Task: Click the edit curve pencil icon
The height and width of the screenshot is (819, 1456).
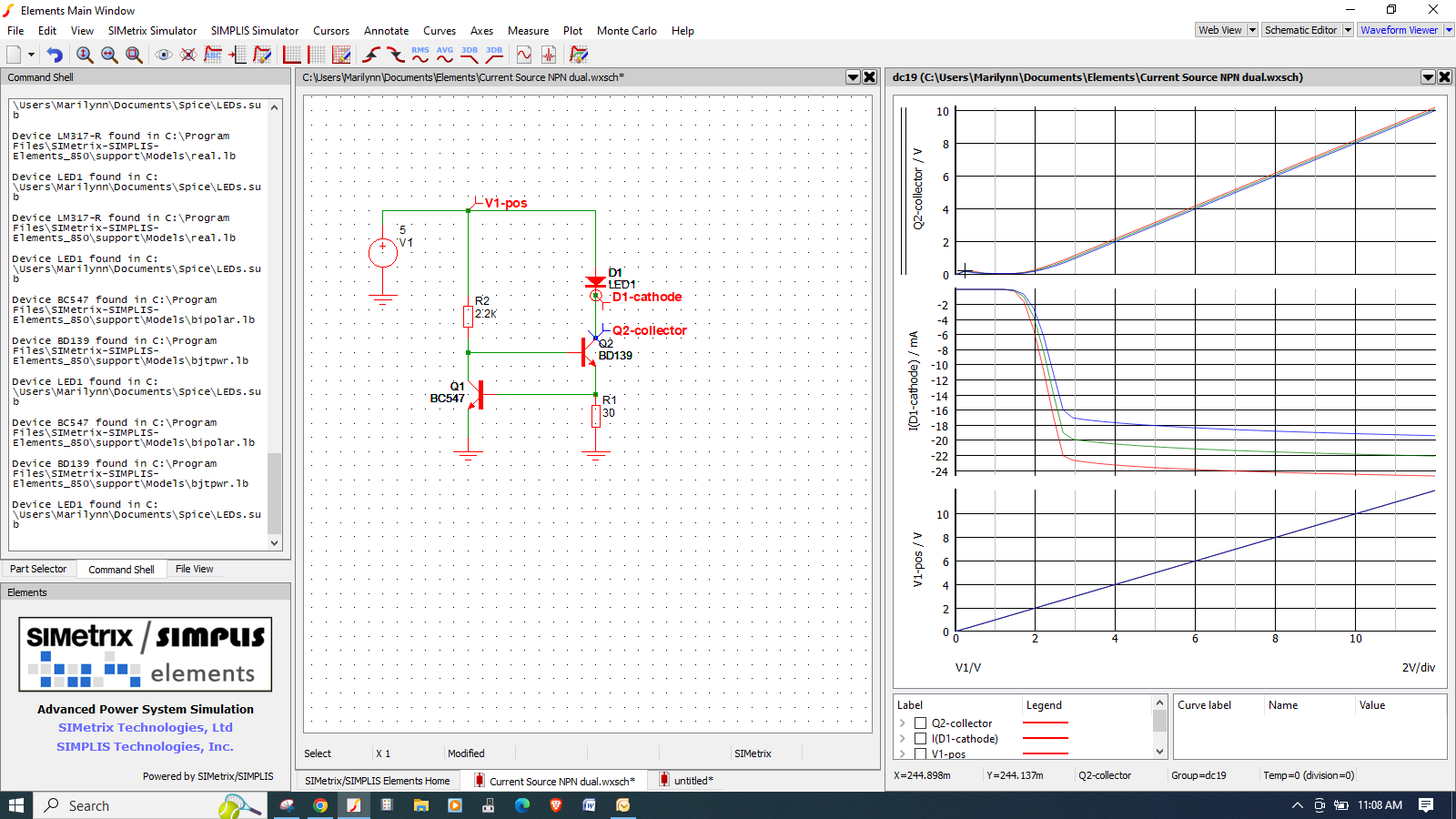Action: (262, 55)
